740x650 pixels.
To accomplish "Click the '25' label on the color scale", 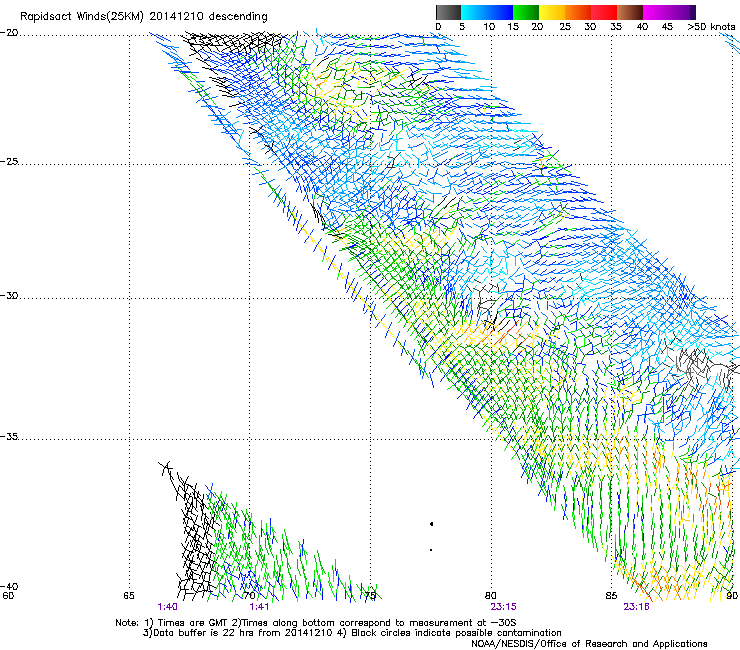I will point(565,27).
